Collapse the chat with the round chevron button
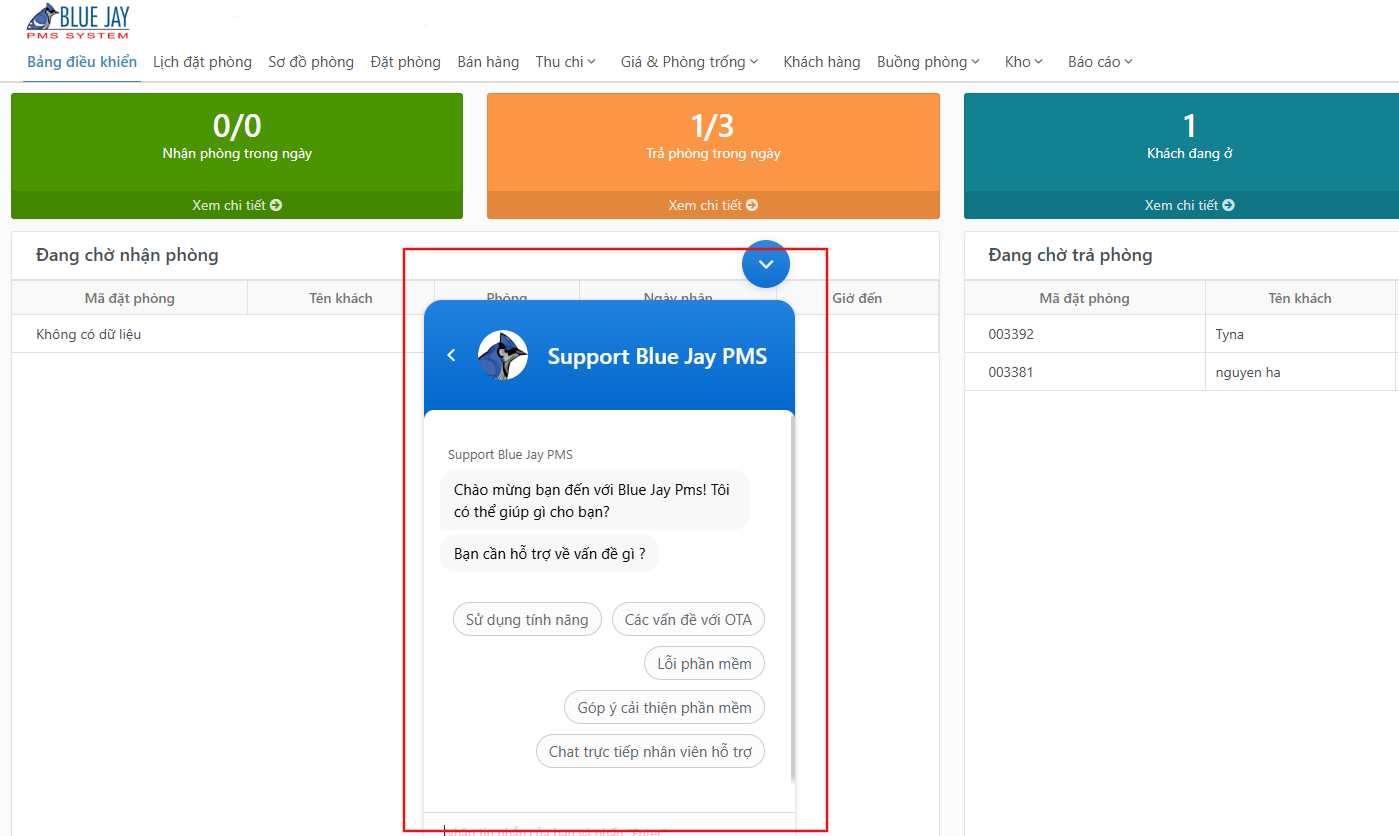 click(x=766, y=264)
